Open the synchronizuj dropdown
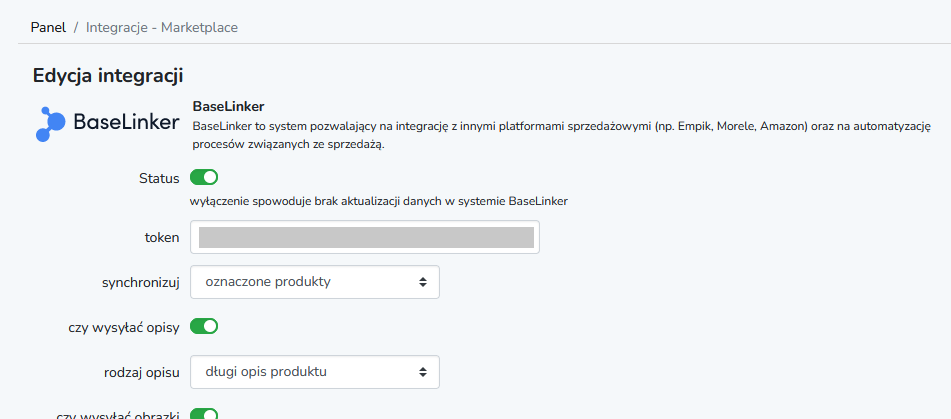The image size is (951, 419). pyautogui.click(x=315, y=282)
